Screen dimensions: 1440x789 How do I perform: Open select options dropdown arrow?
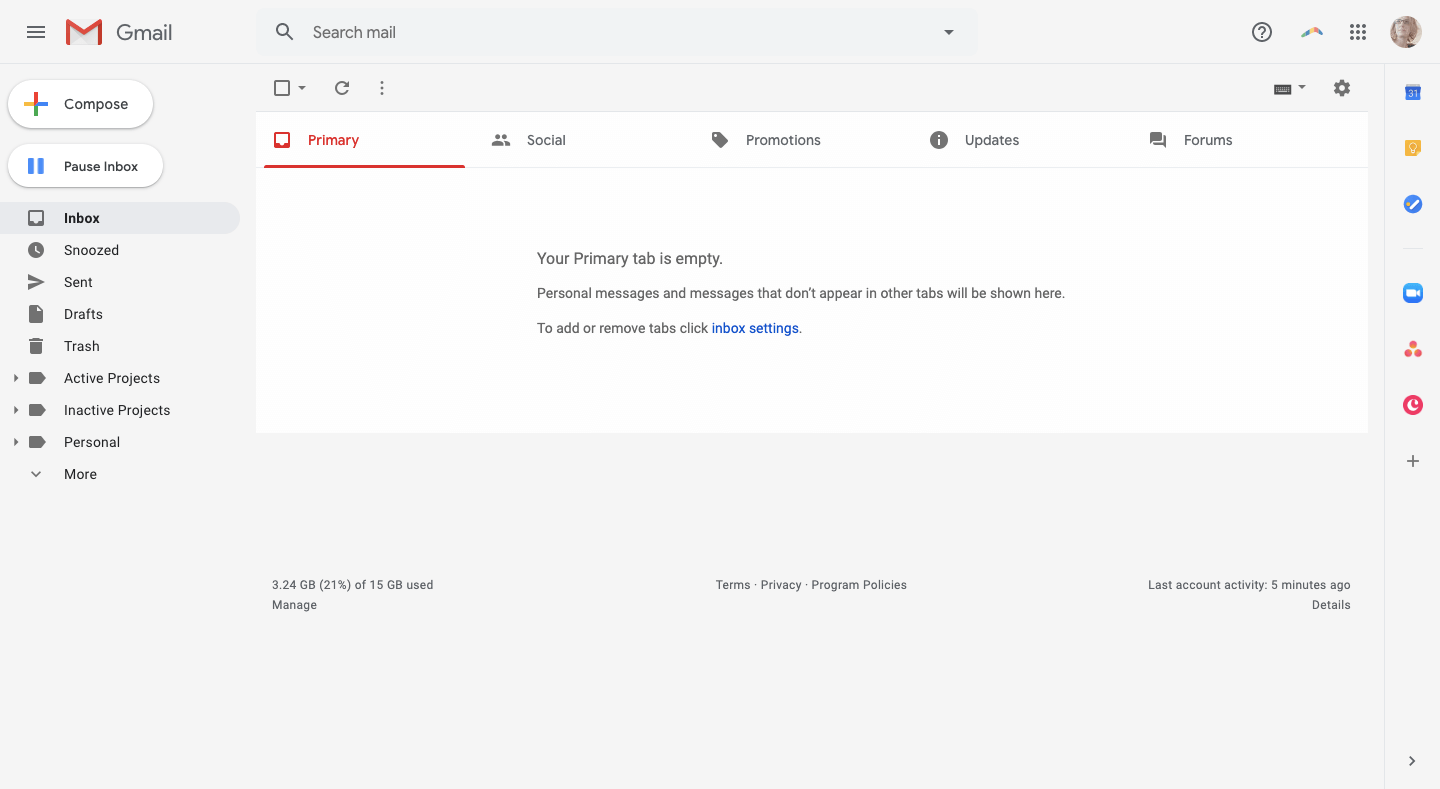pyautogui.click(x=302, y=88)
